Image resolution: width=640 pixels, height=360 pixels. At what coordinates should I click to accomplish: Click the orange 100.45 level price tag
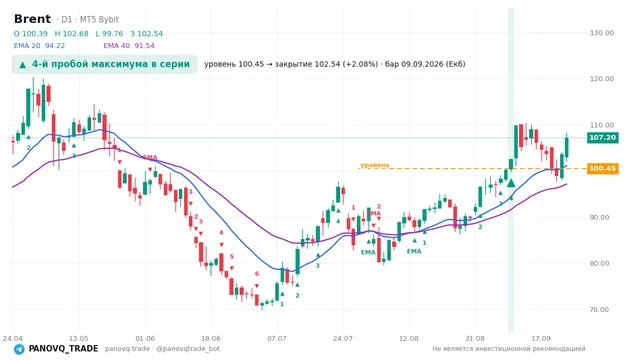602,169
